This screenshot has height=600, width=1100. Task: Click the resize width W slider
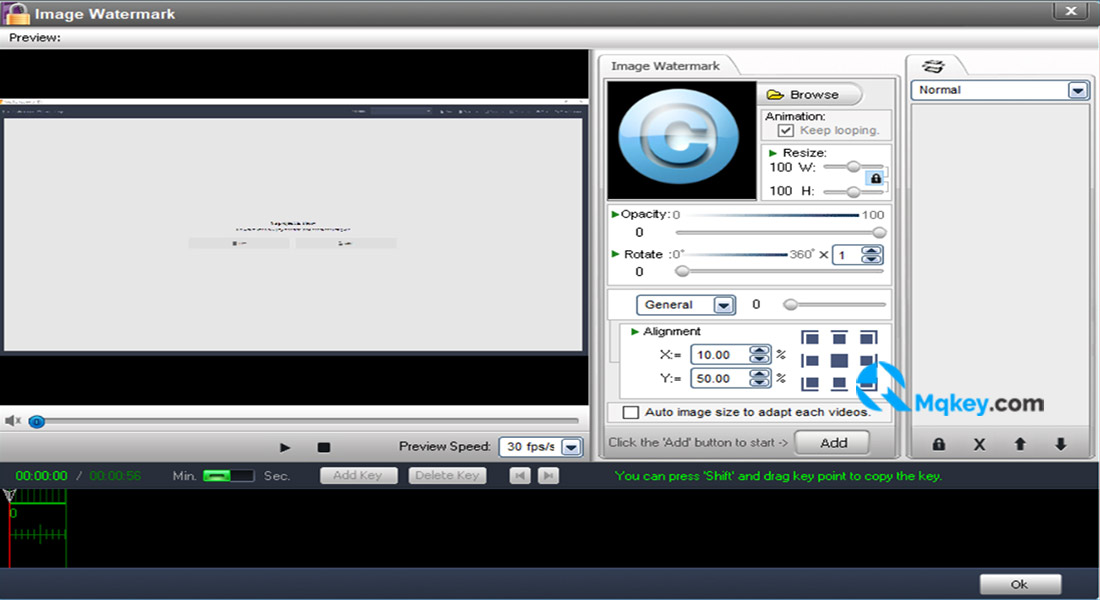[x=854, y=167]
